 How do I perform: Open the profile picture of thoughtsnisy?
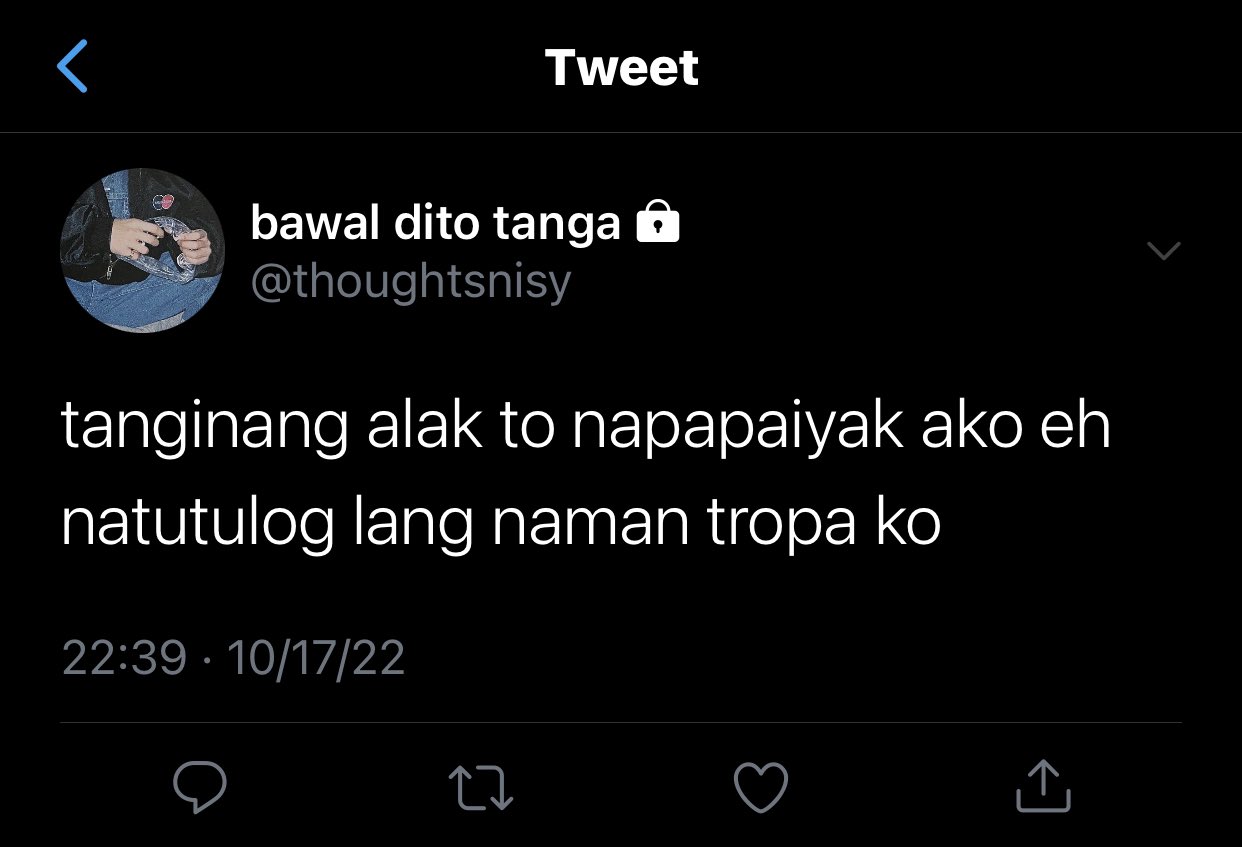tap(143, 250)
